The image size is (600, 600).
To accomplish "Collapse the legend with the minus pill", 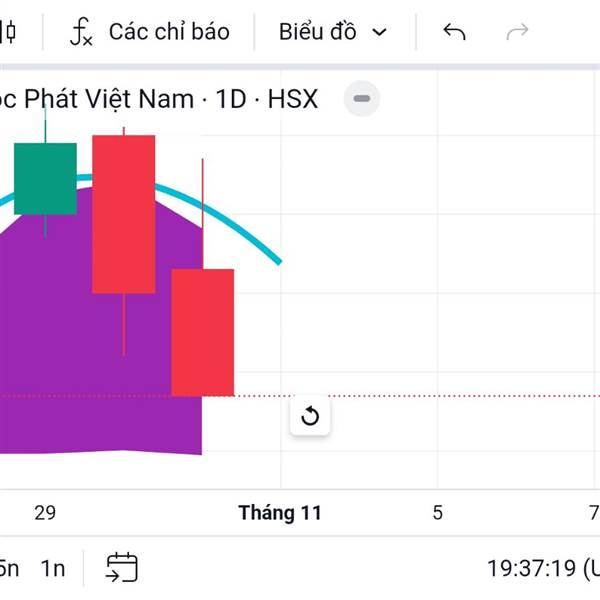I will [362, 99].
